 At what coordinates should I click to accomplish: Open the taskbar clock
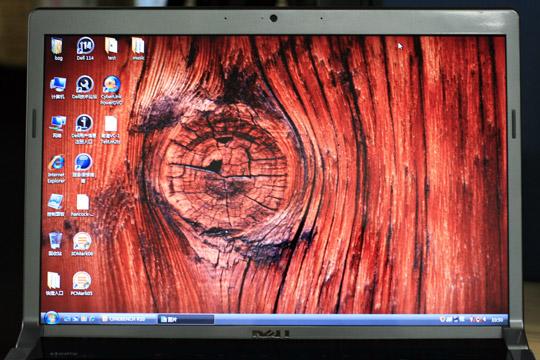point(497,320)
